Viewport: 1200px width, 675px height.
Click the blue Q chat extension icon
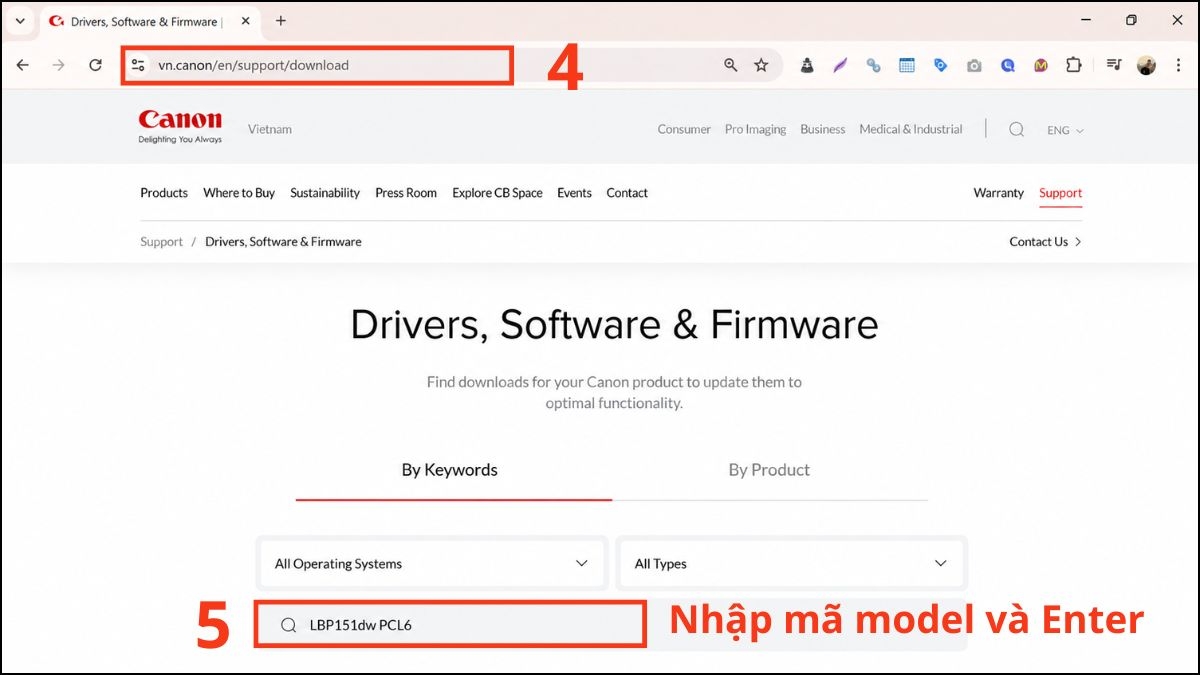click(x=1008, y=65)
